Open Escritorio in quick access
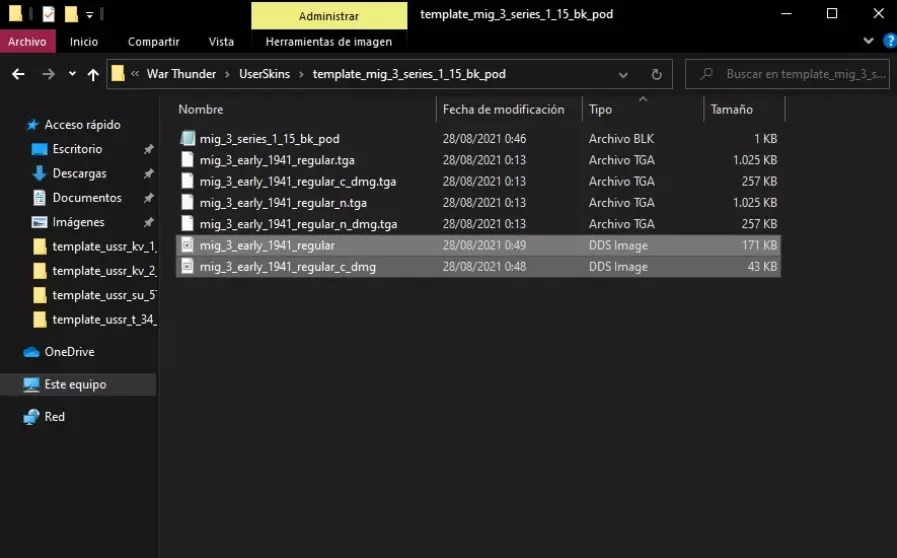 pos(77,149)
